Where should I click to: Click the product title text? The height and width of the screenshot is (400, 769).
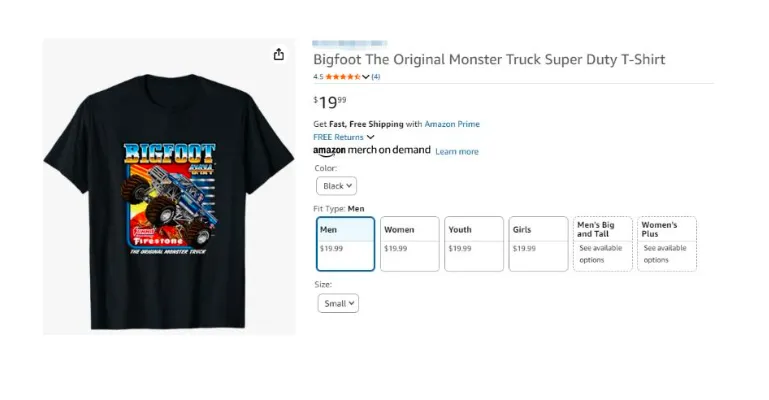click(489, 59)
